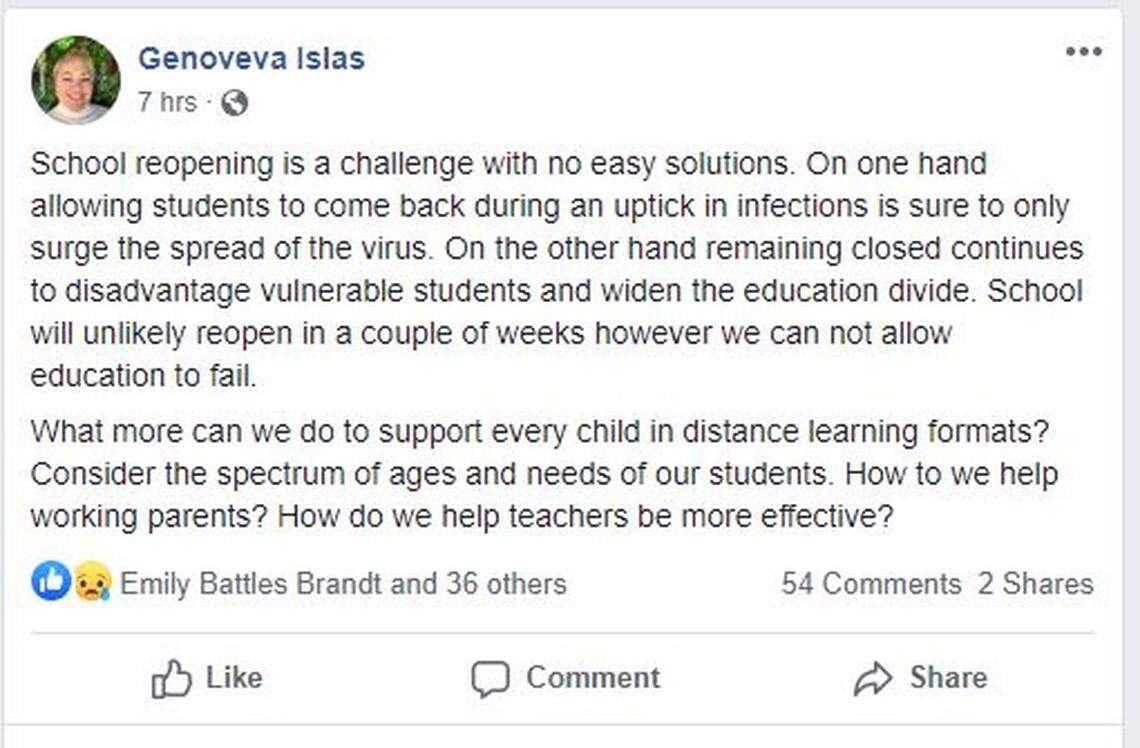
Task: View the 2 Shares of the post
Action: (1035, 584)
